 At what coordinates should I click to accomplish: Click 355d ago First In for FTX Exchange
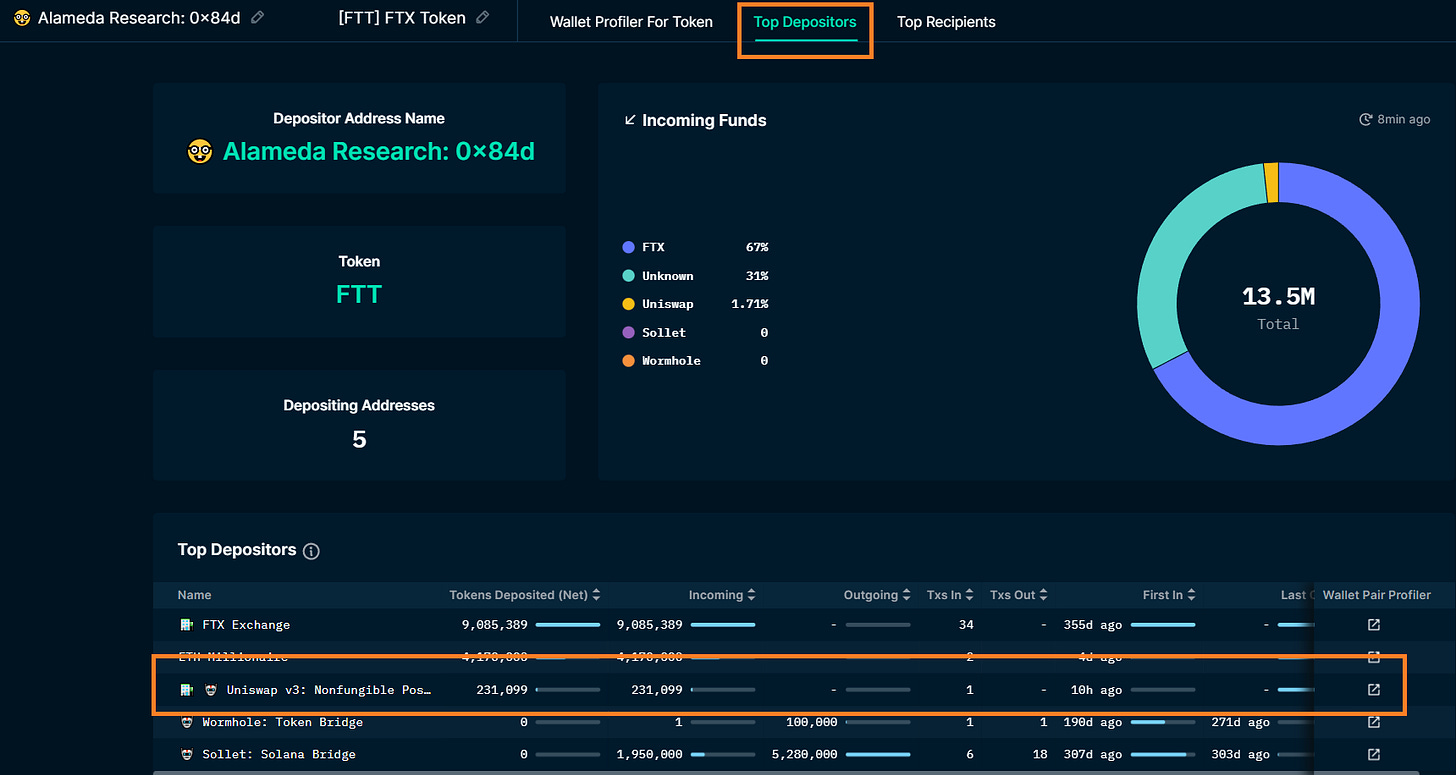(1092, 625)
